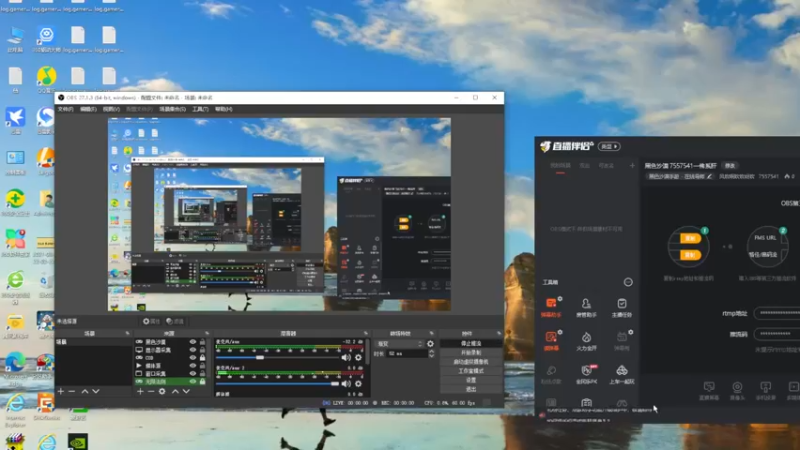
Task: Open 主播任务 tool in 直播伴侣 toolbox
Action: [x=621, y=308]
